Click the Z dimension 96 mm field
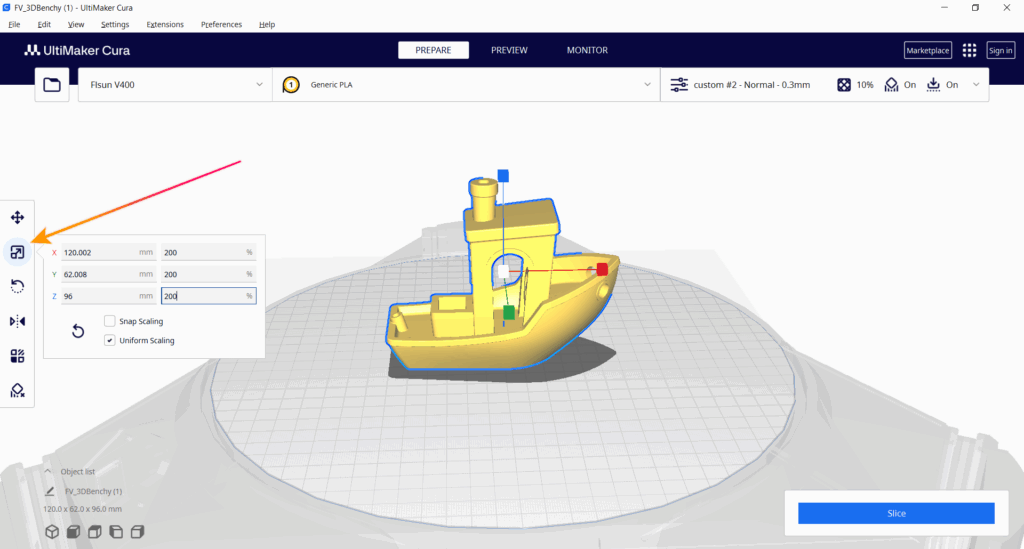Viewport: 1024px width, 549px height. click(x=108, y=296)
